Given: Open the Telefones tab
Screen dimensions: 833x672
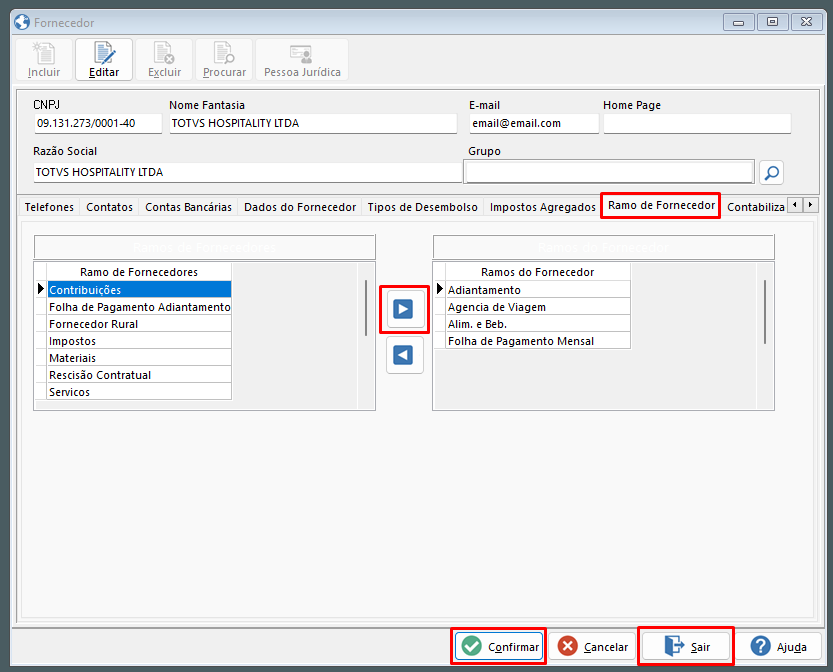Looking at the screenshot, I should 49,207.
